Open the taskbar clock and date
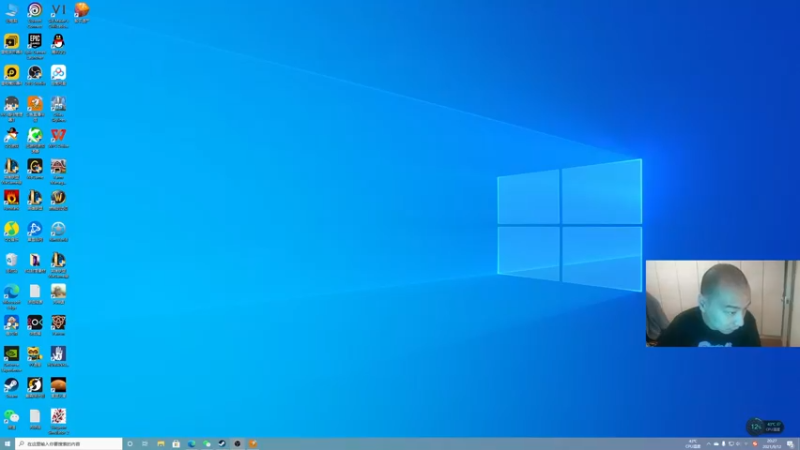 click(771, 444)
